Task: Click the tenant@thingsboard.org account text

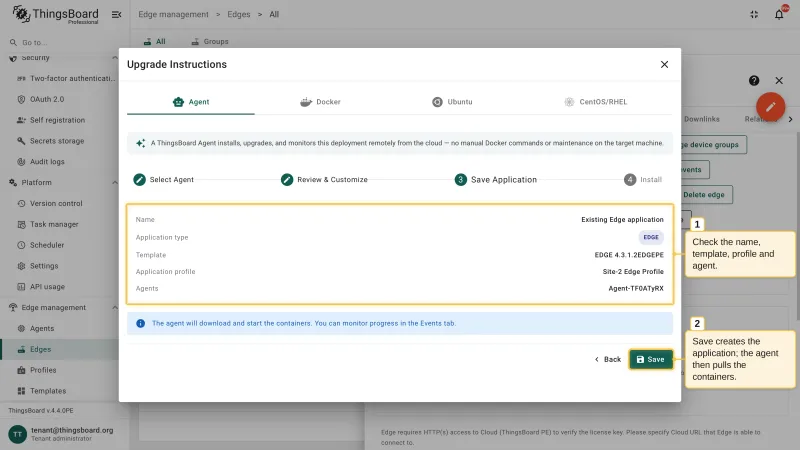Action: (72, 430)
